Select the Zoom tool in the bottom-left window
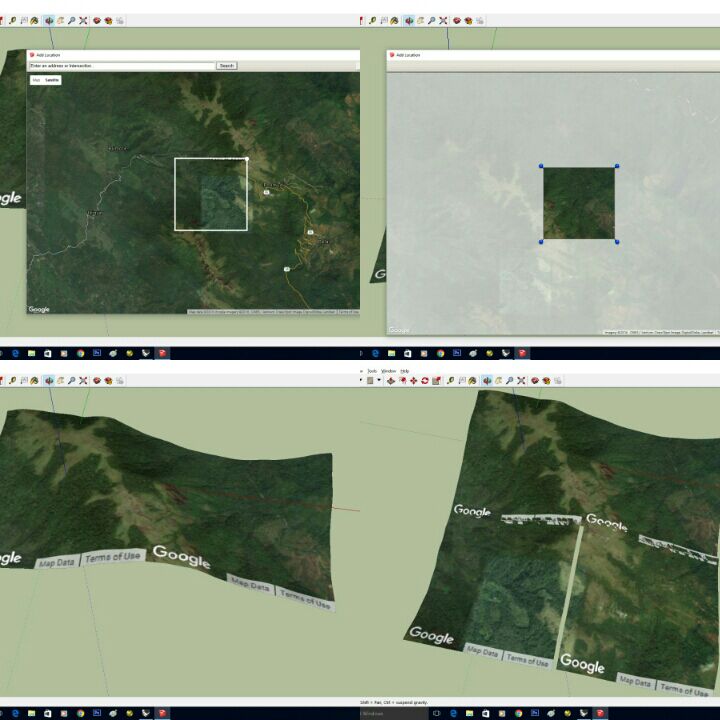 72,381
